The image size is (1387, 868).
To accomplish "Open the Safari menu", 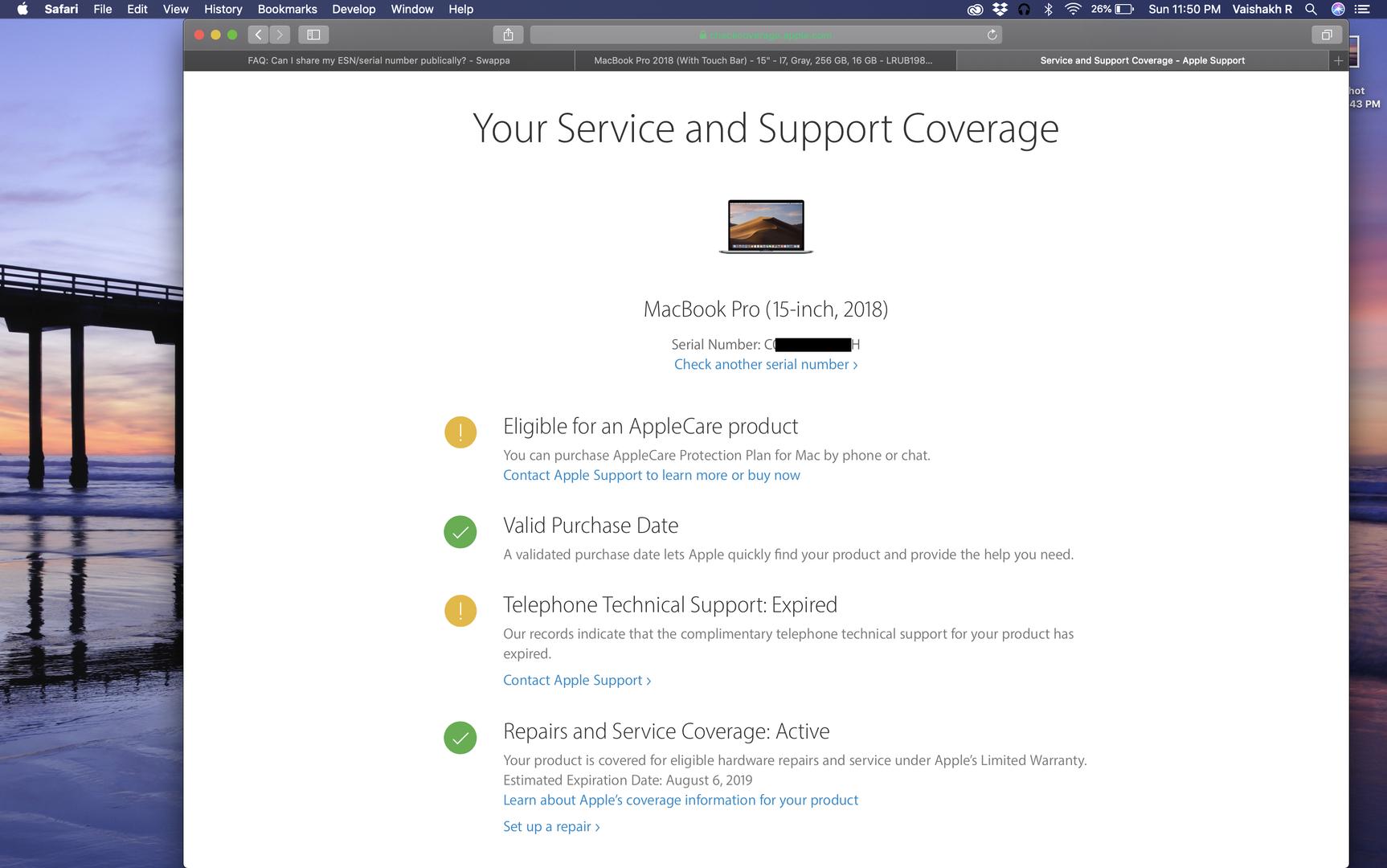I will [61, 9].
